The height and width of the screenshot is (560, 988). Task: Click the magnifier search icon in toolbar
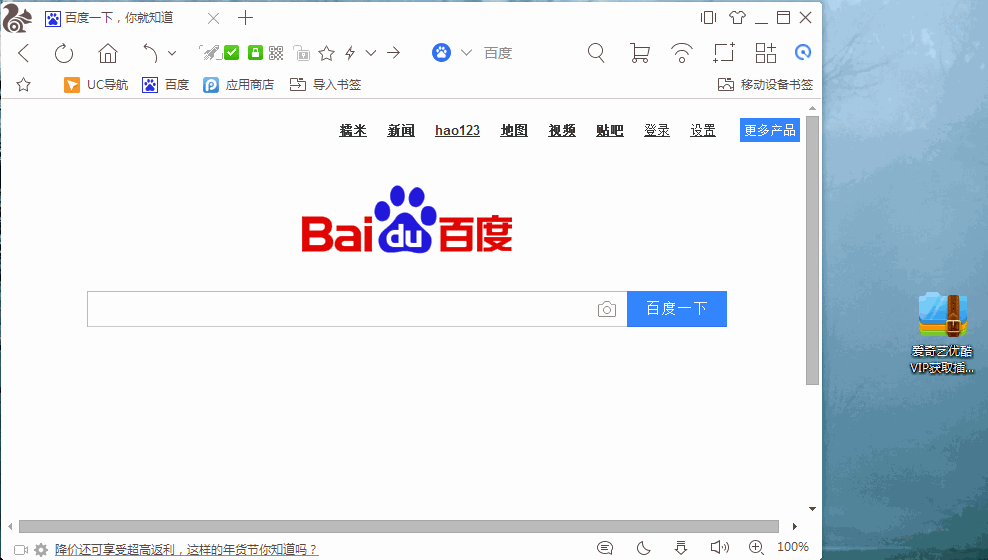596,53
